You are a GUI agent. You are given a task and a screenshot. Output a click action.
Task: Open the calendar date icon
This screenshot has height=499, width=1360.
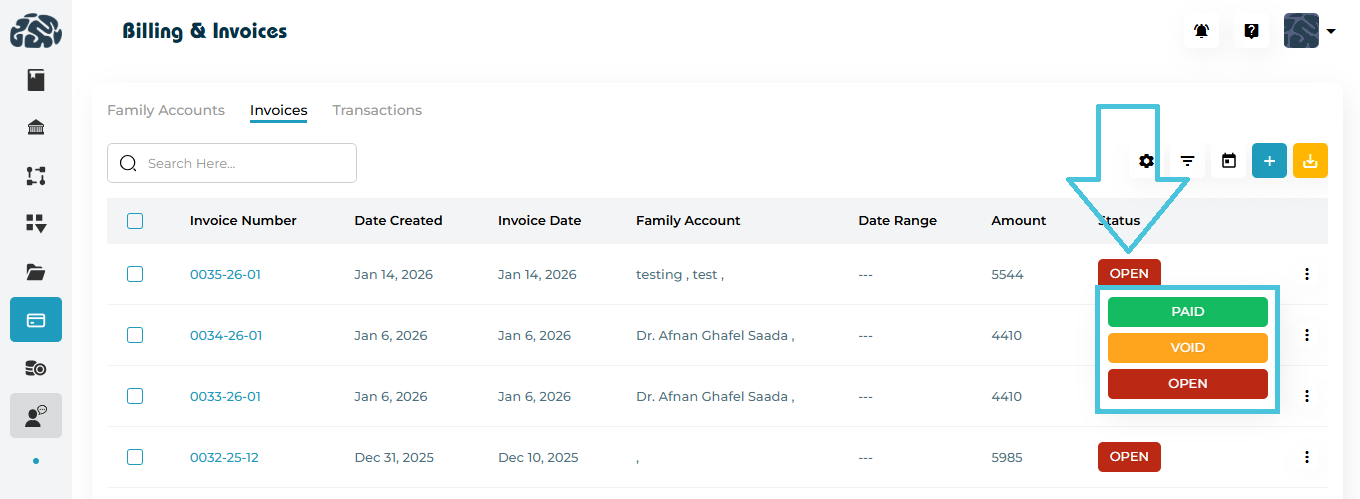(1229, 161)
